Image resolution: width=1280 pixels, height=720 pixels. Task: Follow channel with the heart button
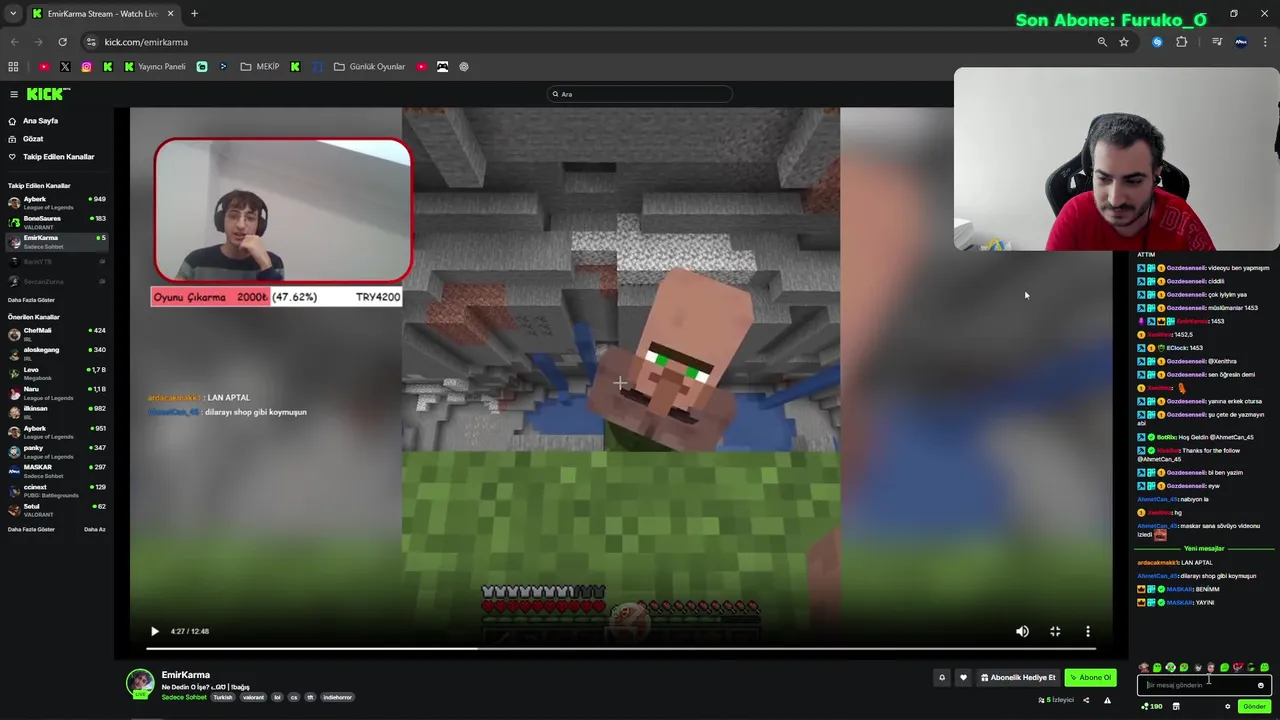click(963, 677)
